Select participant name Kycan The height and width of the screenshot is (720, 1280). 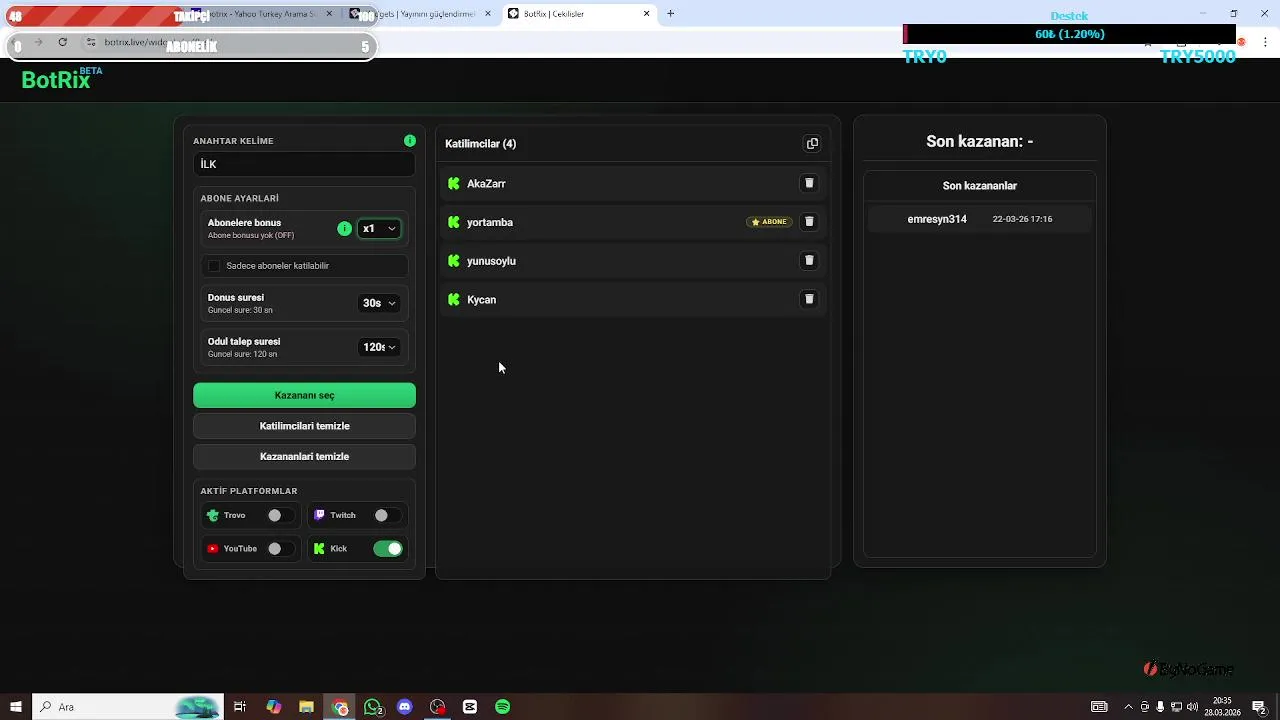coord(481,300)
